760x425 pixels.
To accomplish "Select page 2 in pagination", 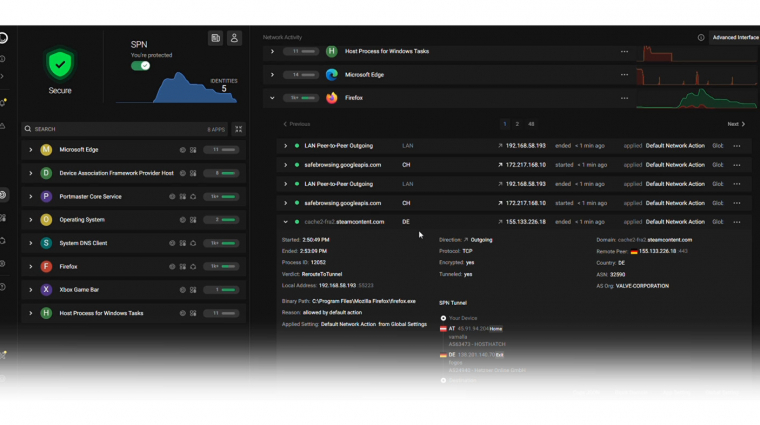I will [517, 124].
